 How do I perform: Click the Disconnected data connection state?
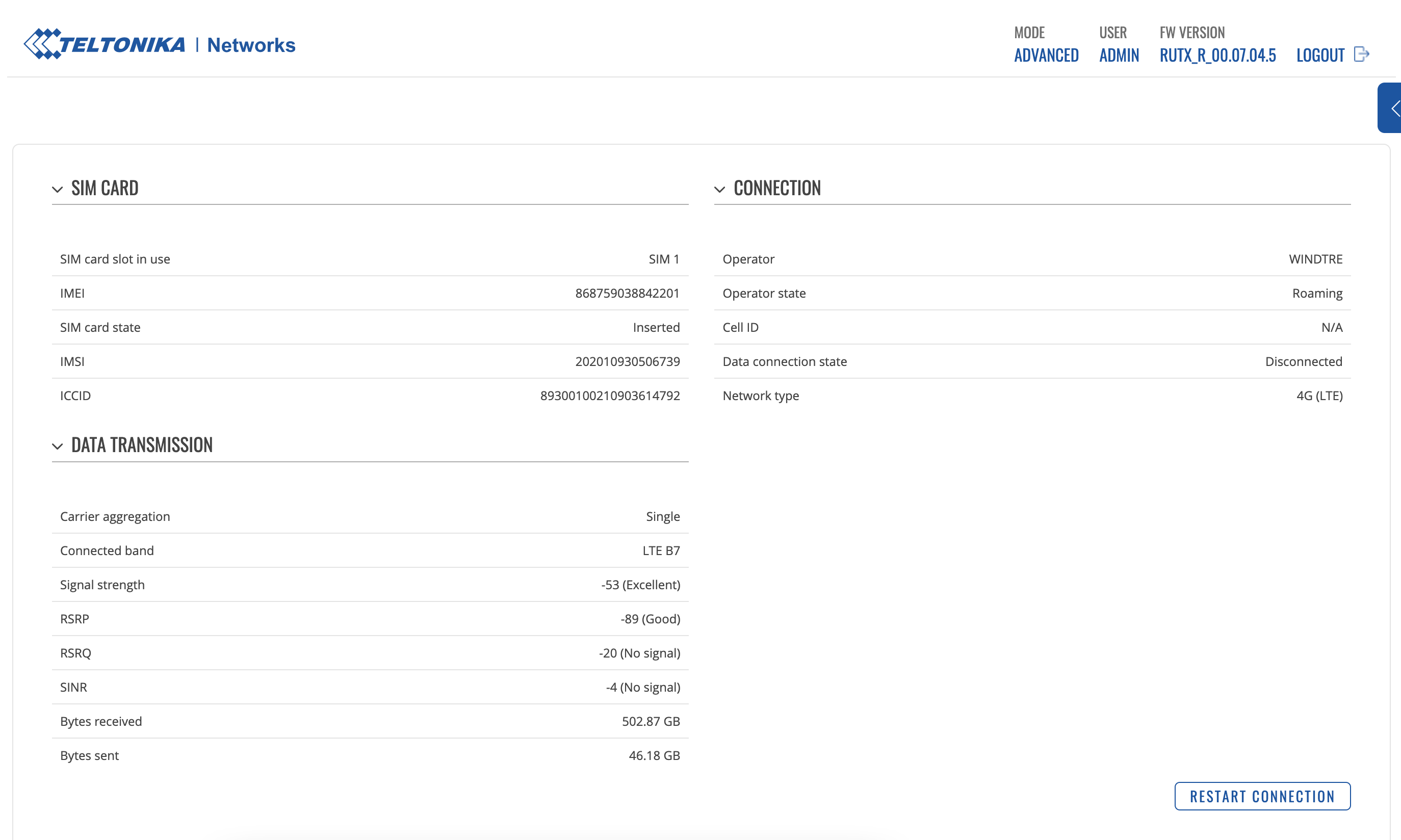point(1304,361)
